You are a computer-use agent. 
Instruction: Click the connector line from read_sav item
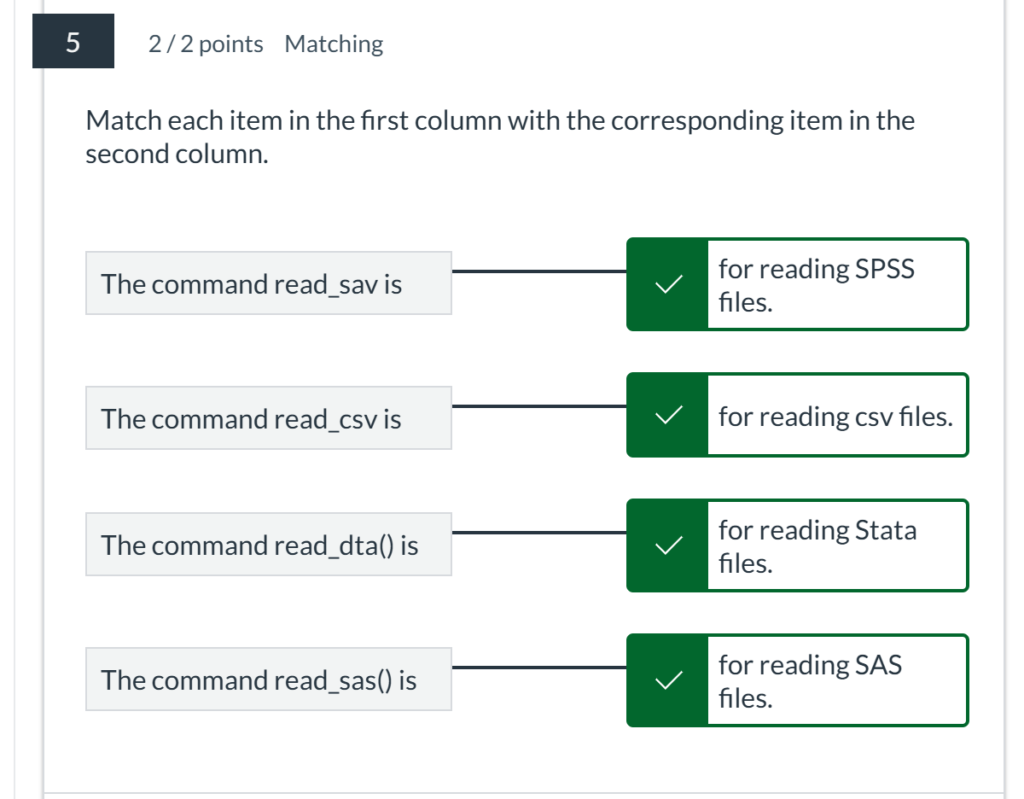coord(540,270)
